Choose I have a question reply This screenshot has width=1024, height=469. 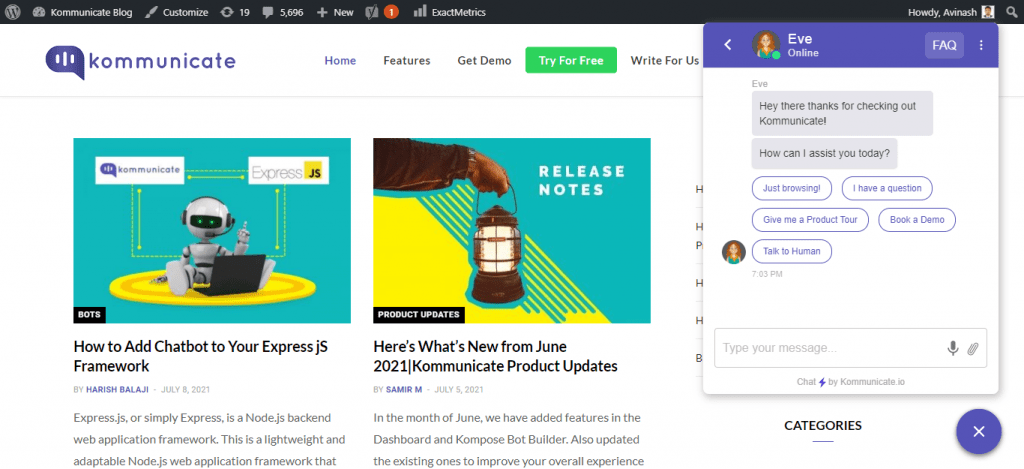[887, 188]
